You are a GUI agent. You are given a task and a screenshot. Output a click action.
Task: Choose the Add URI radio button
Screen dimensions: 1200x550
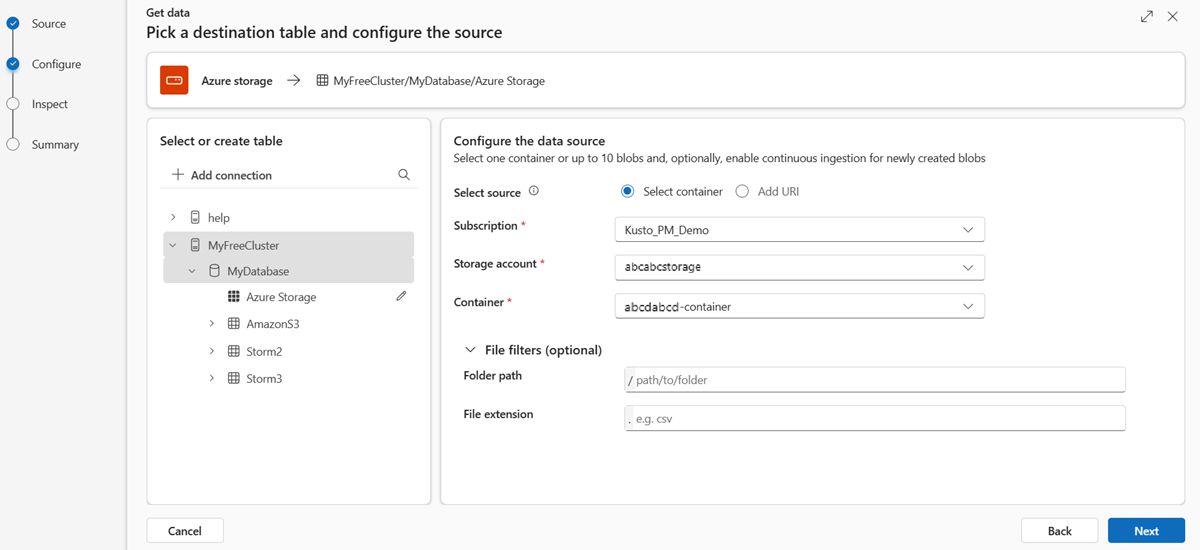point(742,191)
